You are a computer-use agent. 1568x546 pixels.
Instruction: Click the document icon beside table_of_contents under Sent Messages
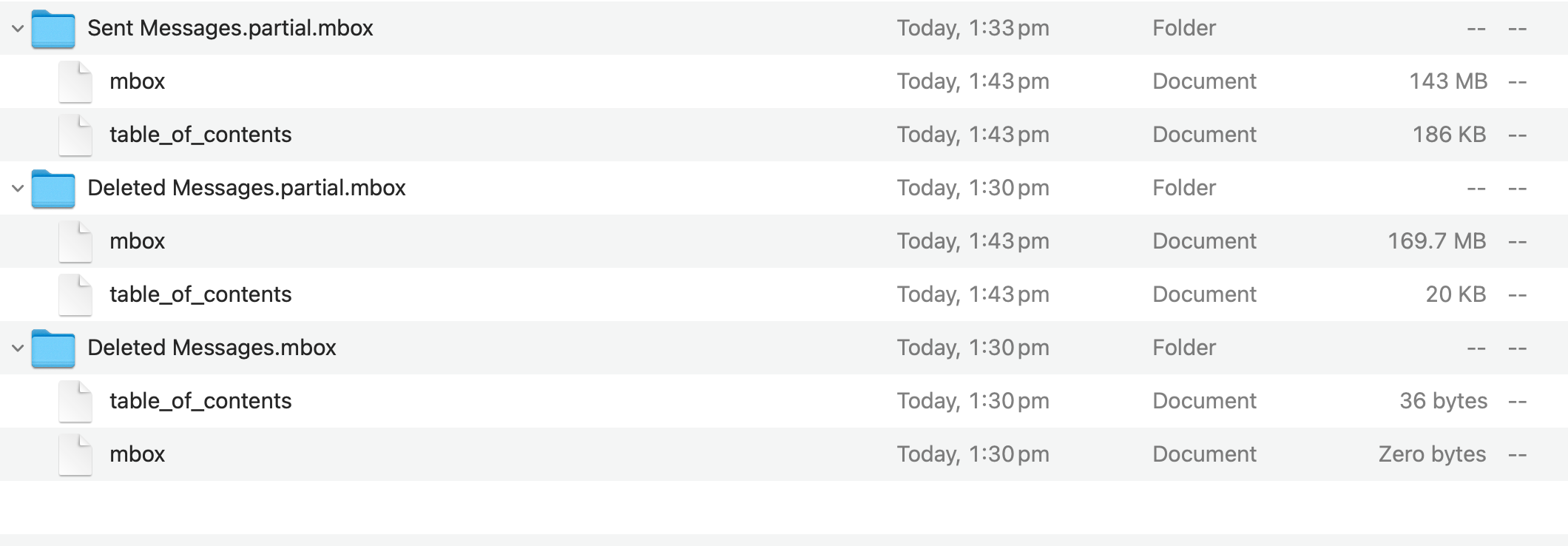coord(74,135)
